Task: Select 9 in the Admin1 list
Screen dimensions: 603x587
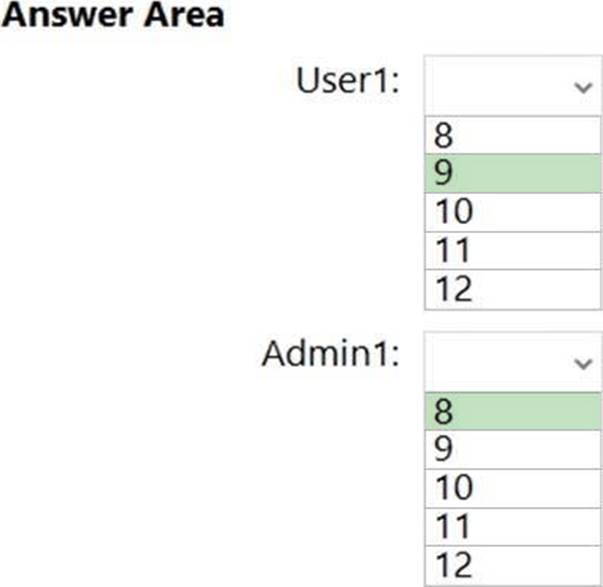Action: click(512, 449)
